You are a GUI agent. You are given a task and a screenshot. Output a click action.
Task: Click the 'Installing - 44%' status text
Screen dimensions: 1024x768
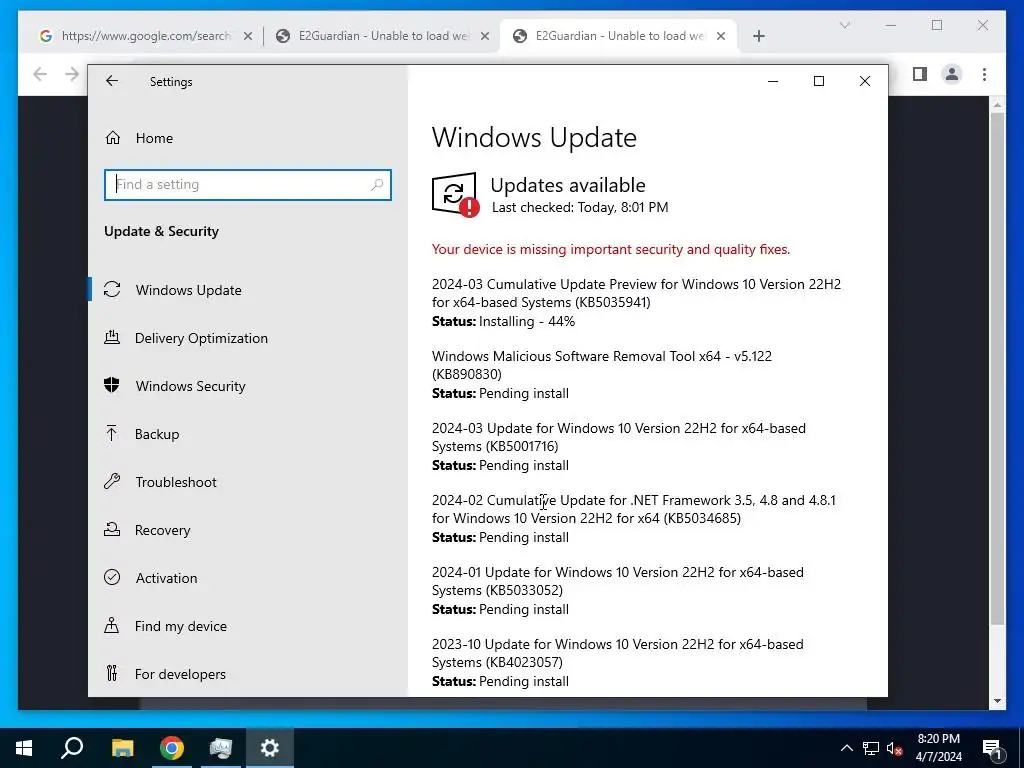(527, 321)
